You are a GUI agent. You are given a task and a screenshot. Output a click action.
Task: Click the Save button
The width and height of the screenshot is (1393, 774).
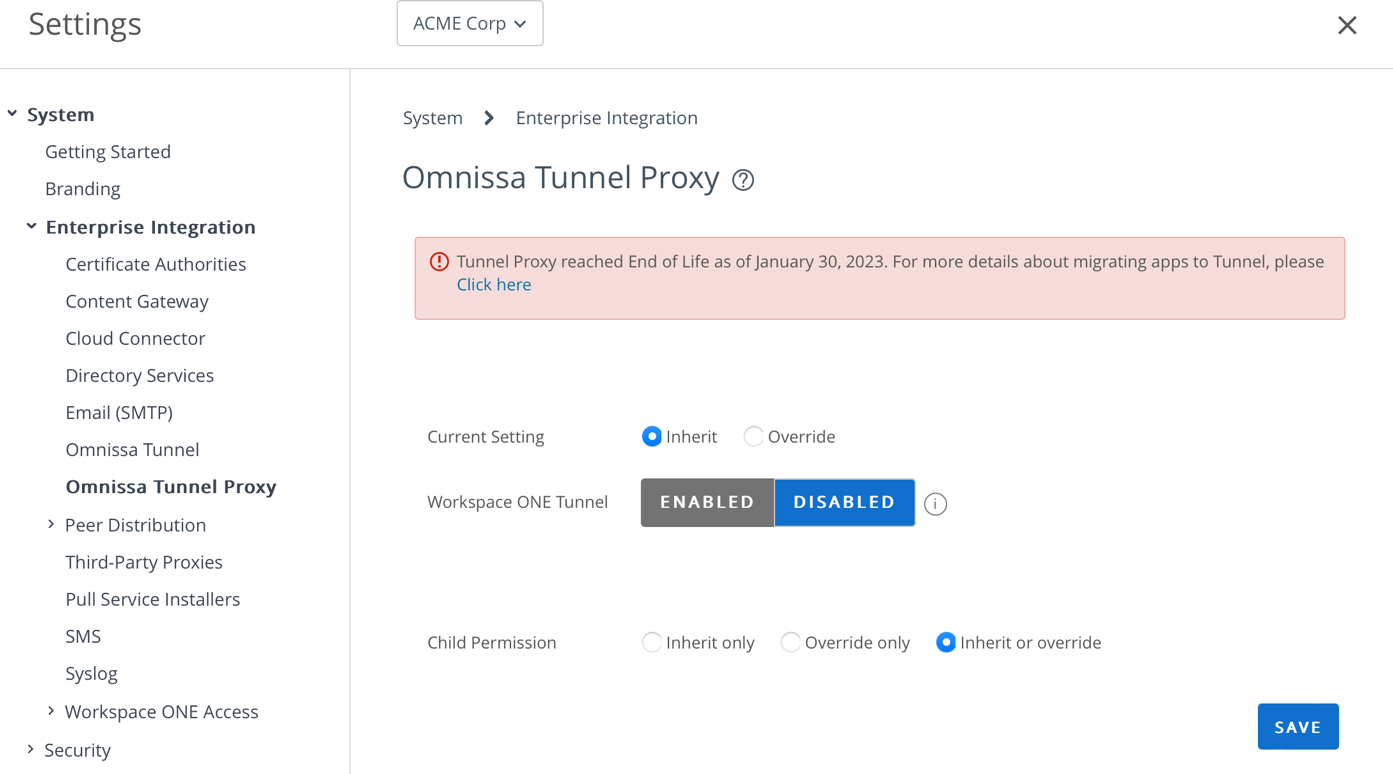1297,727
